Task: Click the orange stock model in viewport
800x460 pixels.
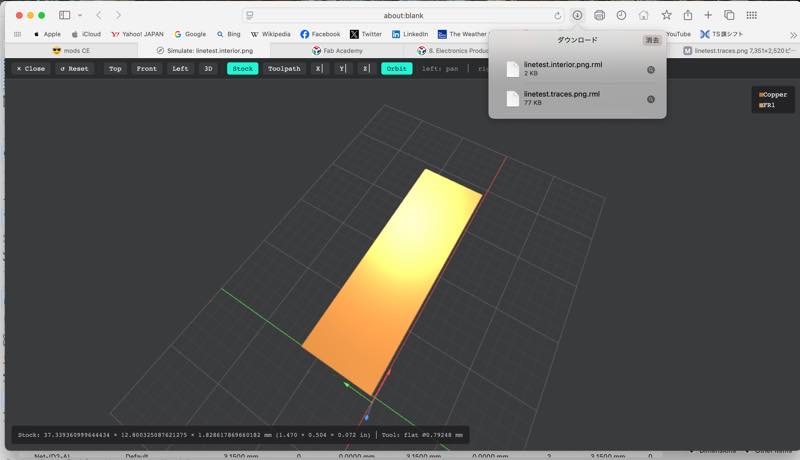Action: click(x=393, y=280)
